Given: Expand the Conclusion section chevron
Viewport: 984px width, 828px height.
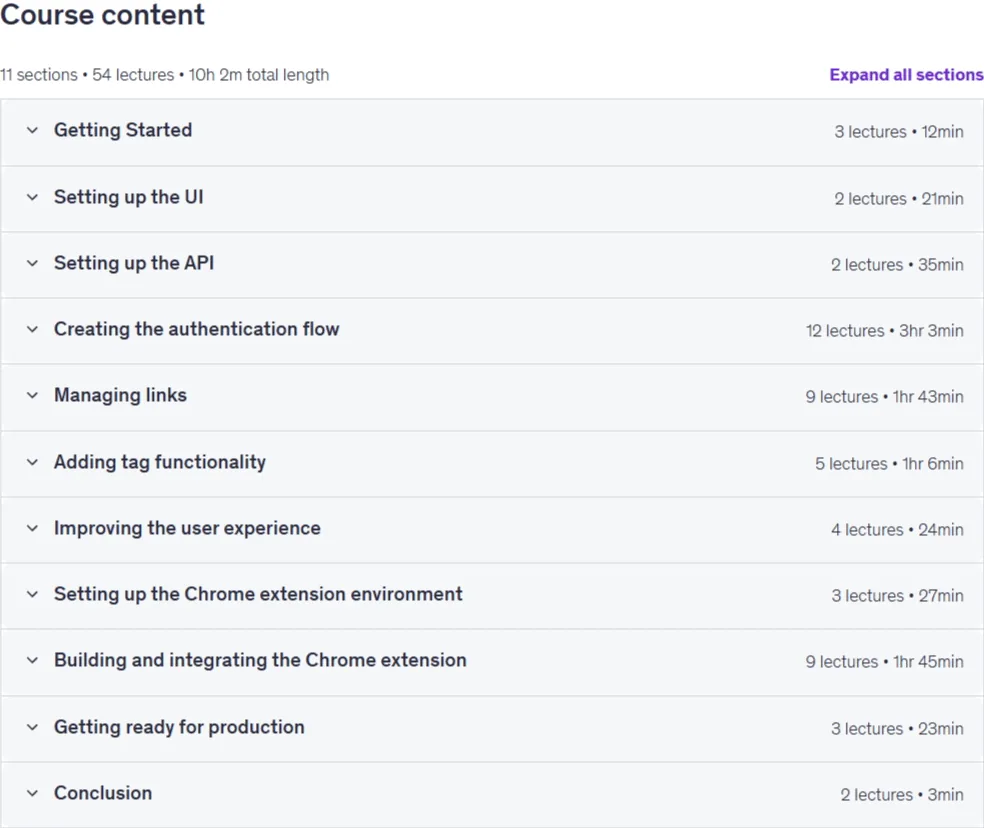Looking at the screenshot, I should [x=32, y=793].
